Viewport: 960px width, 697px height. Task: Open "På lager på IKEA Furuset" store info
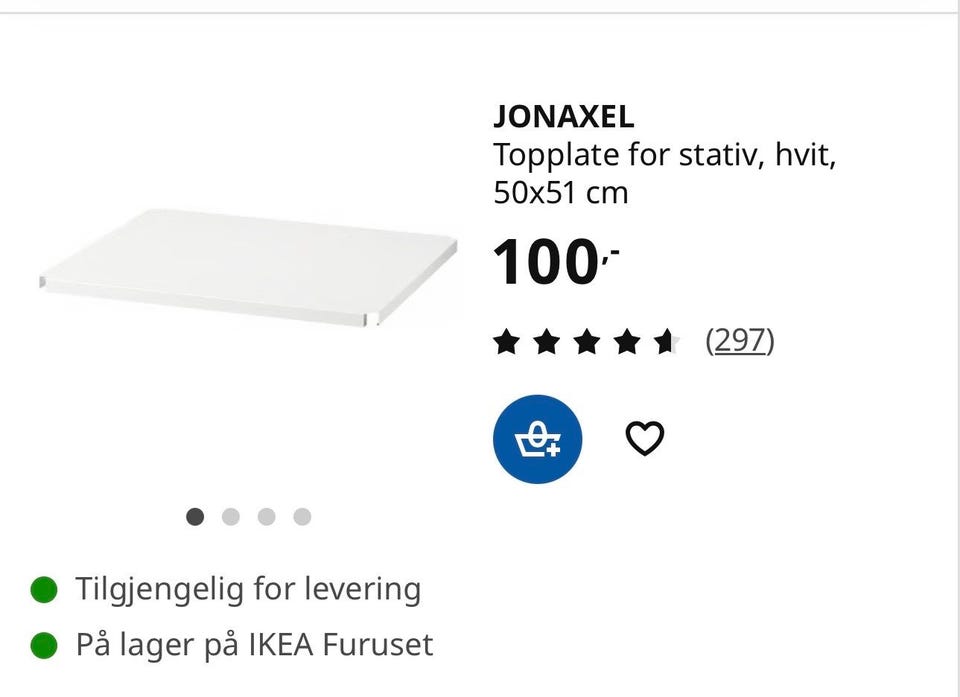pyautogui.click(x=254, y=645)
